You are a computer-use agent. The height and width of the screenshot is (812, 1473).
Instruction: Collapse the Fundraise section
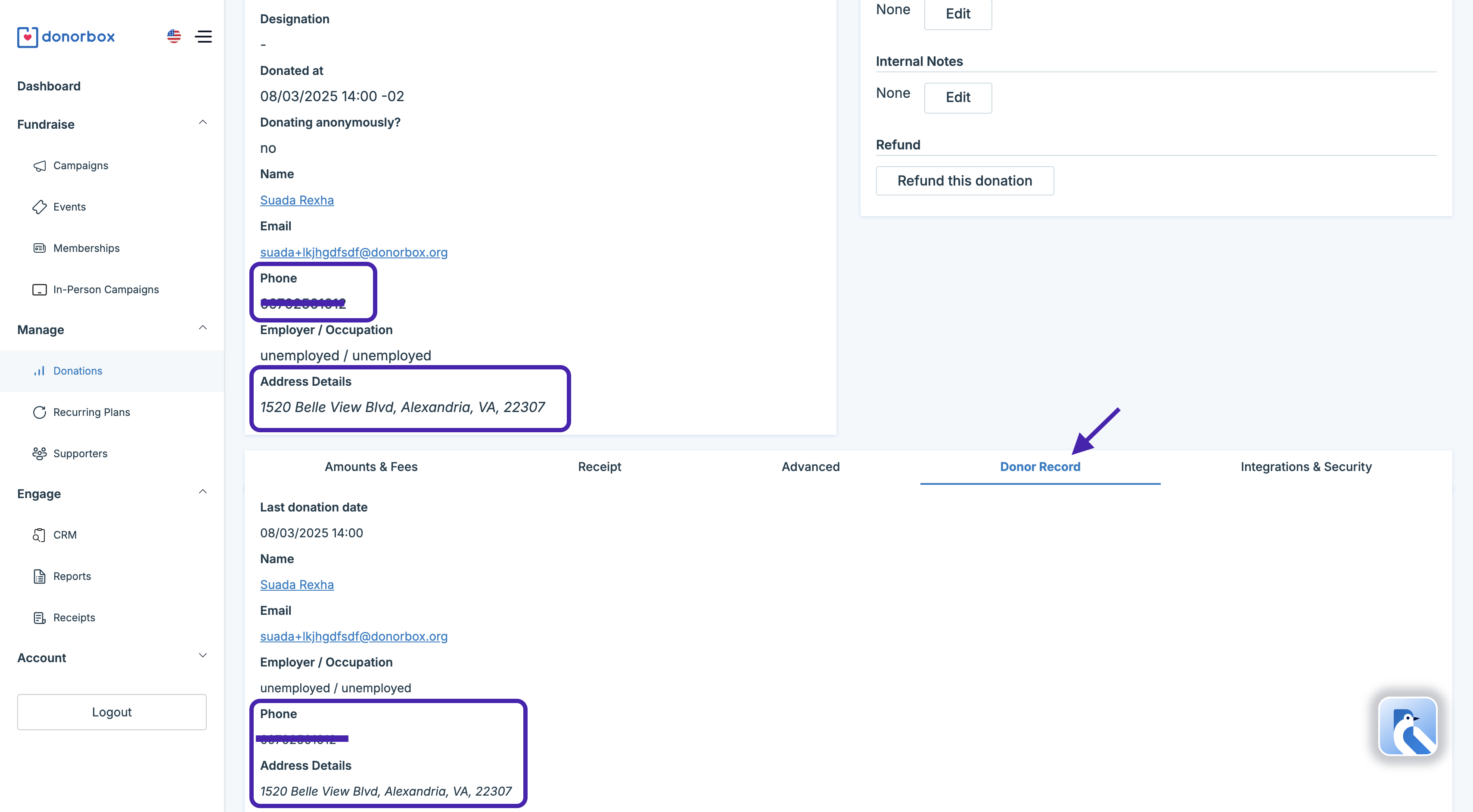pos(202,123)
